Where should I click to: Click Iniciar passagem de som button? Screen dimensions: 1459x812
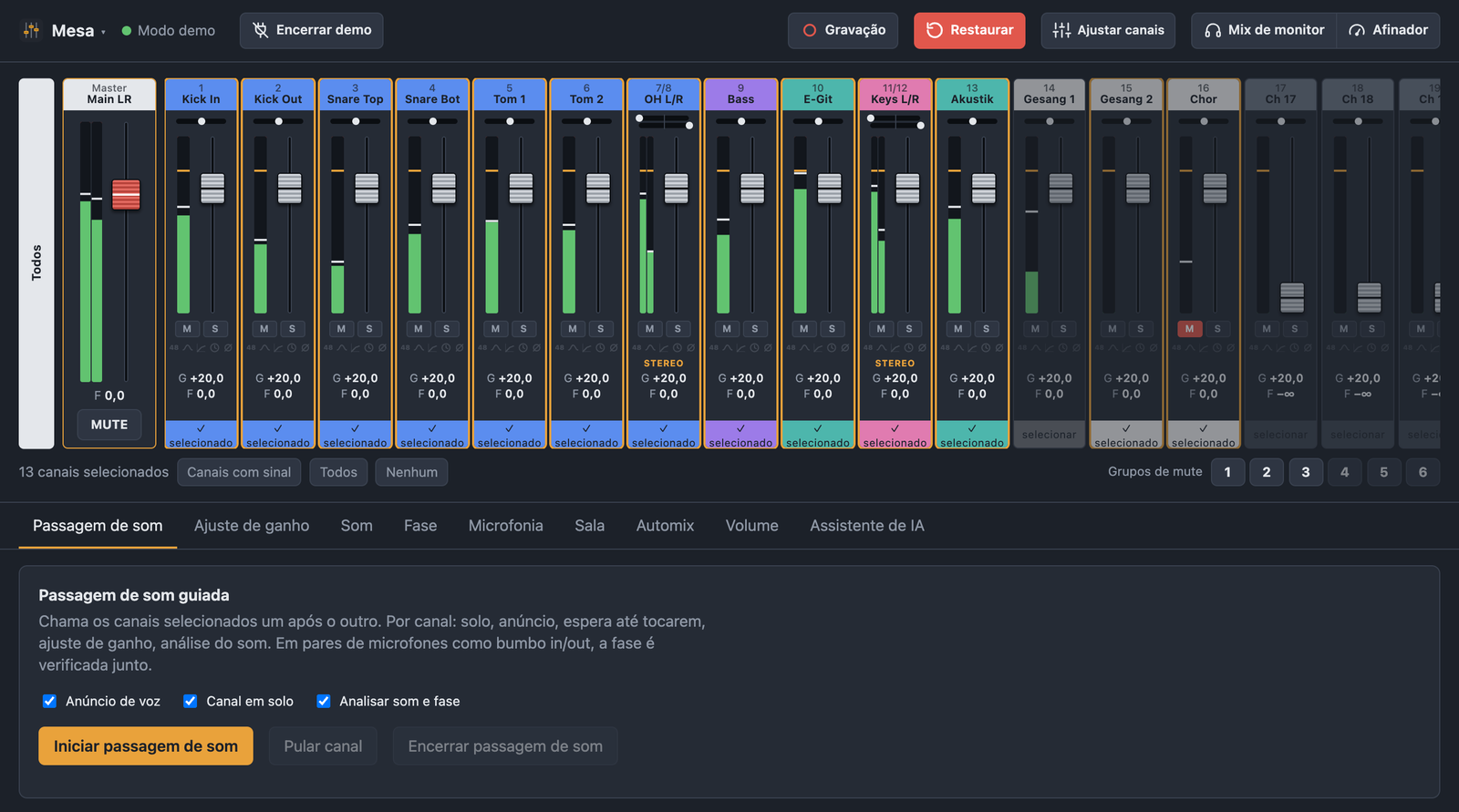point(146,746)
